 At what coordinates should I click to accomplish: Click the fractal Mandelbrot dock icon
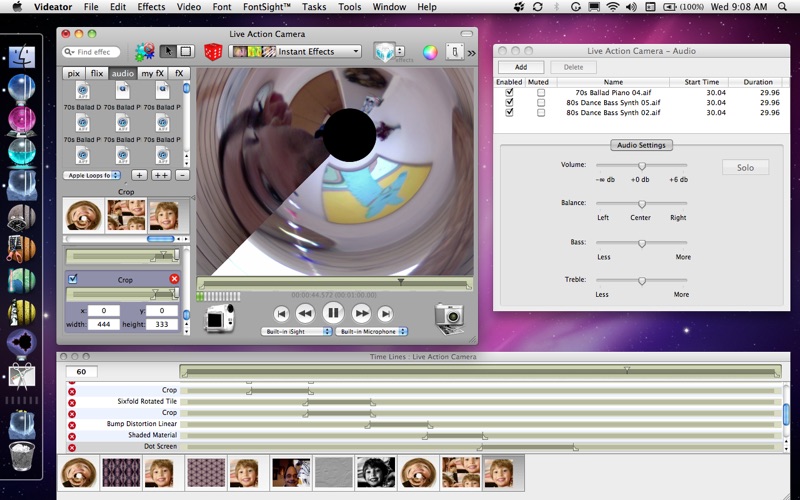click(21, 343)
